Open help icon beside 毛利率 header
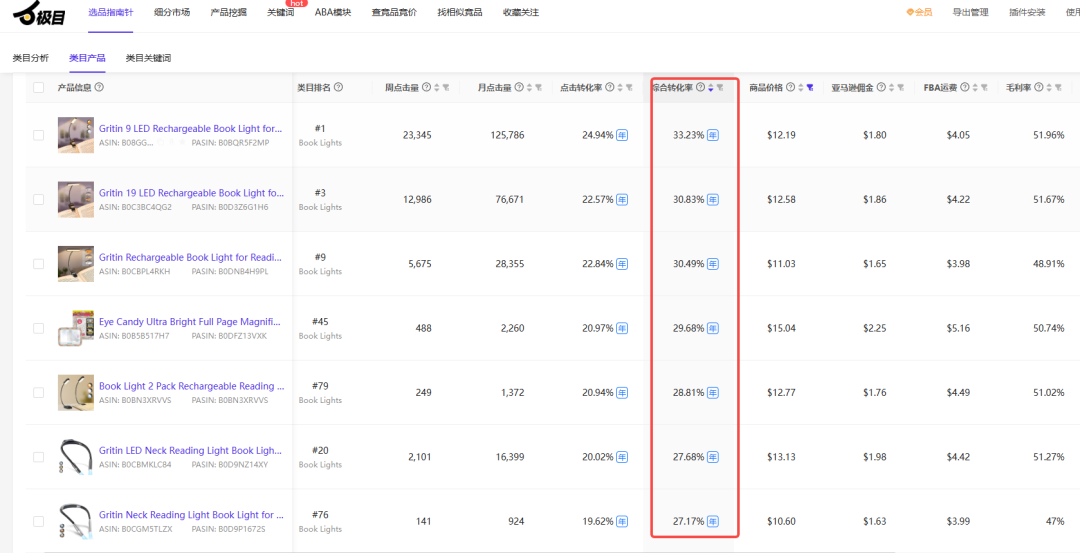Viewport: 1080px width, 553px height. [x=1039, y=87]
